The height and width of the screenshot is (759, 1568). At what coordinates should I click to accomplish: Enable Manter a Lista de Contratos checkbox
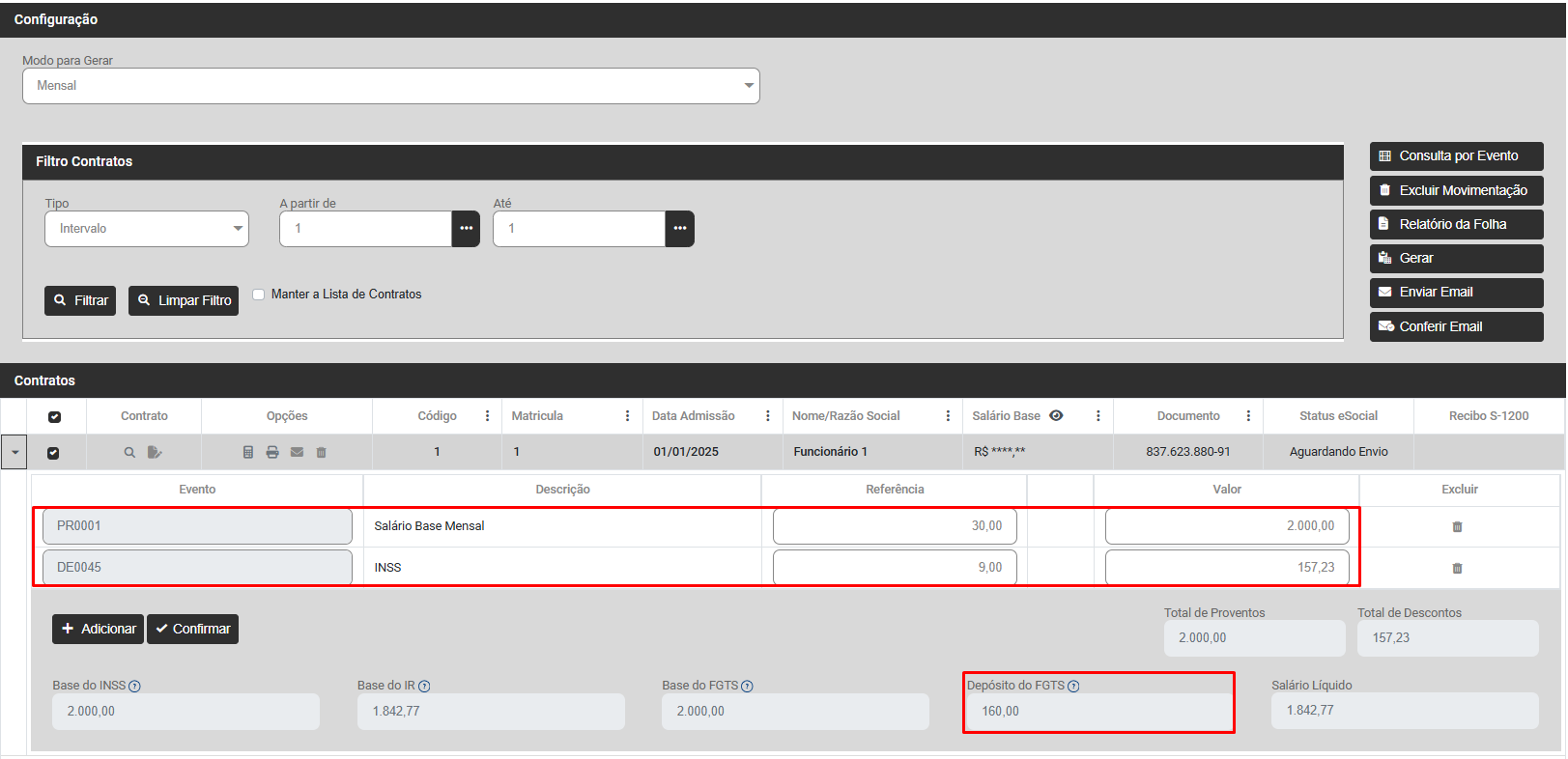coord(259,295)
